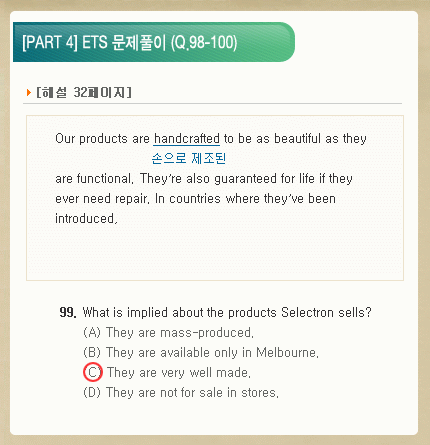Click the question text about Selectron products
The image size is (430, 445).
coord(227,313)
